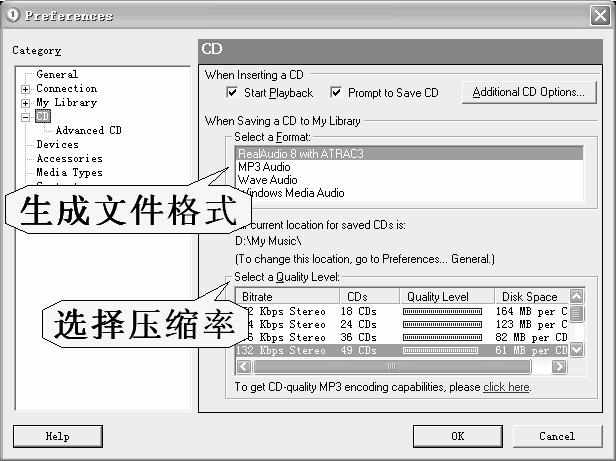
Task: Choose RealAudio 8 with ATRAC3 format
Action: point(409,153)
